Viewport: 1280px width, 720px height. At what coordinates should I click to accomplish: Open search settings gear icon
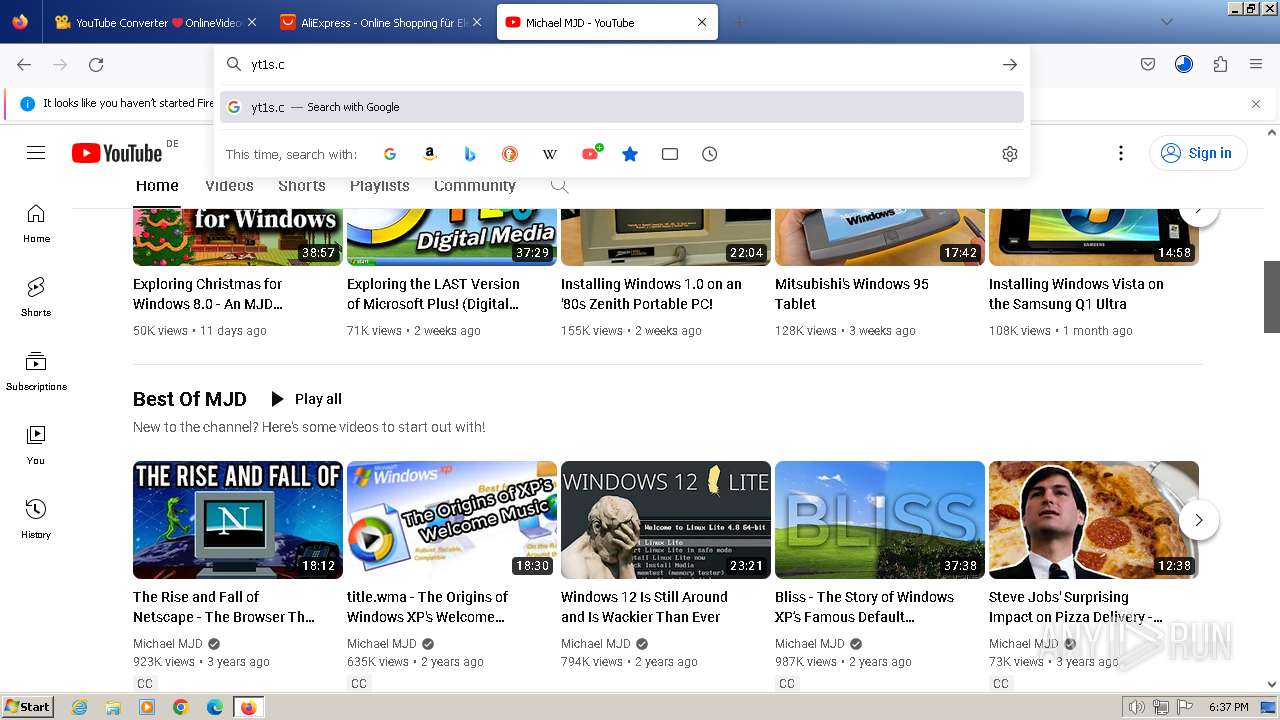(1010, 154)
